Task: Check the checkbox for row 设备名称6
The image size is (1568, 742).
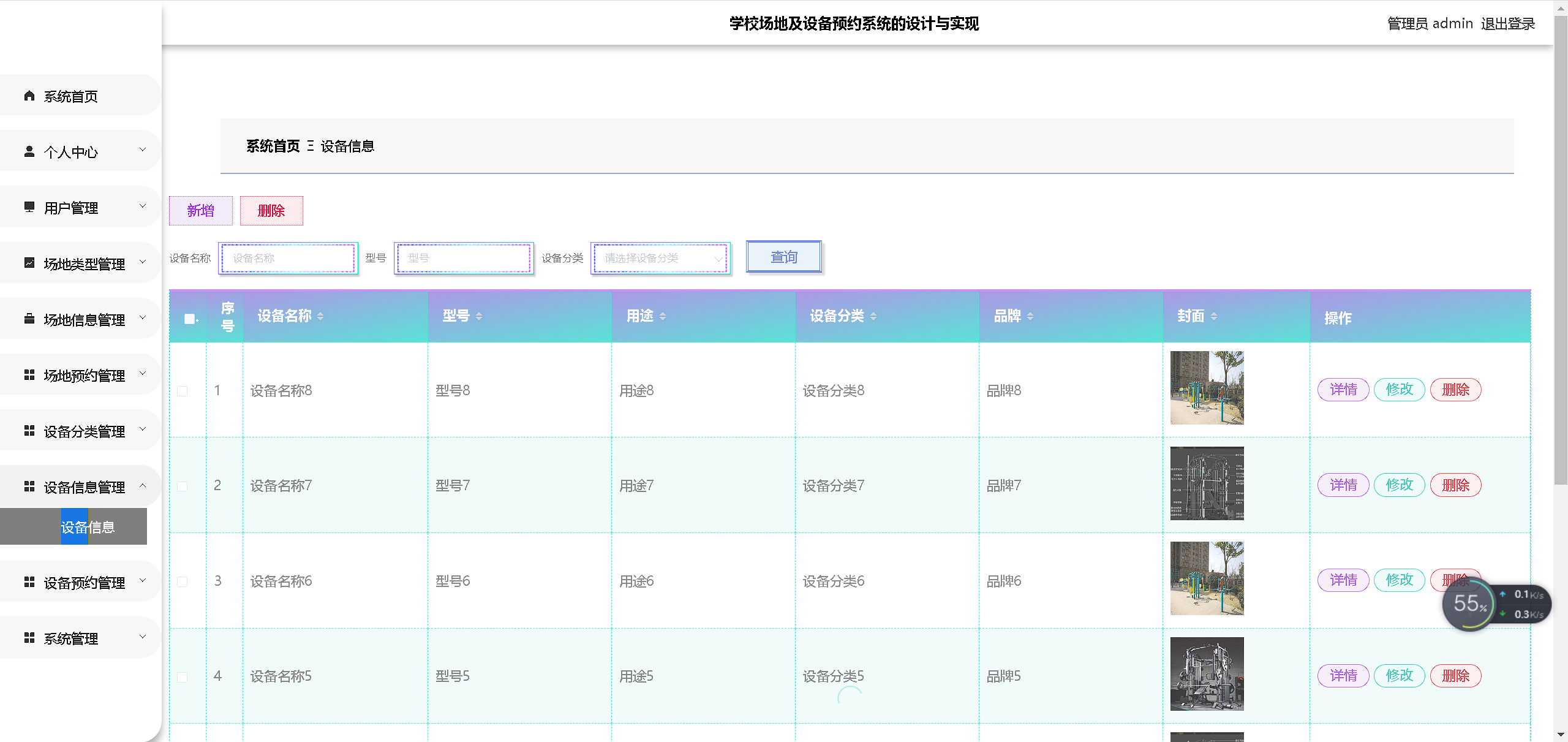Action: coord(182,581)
